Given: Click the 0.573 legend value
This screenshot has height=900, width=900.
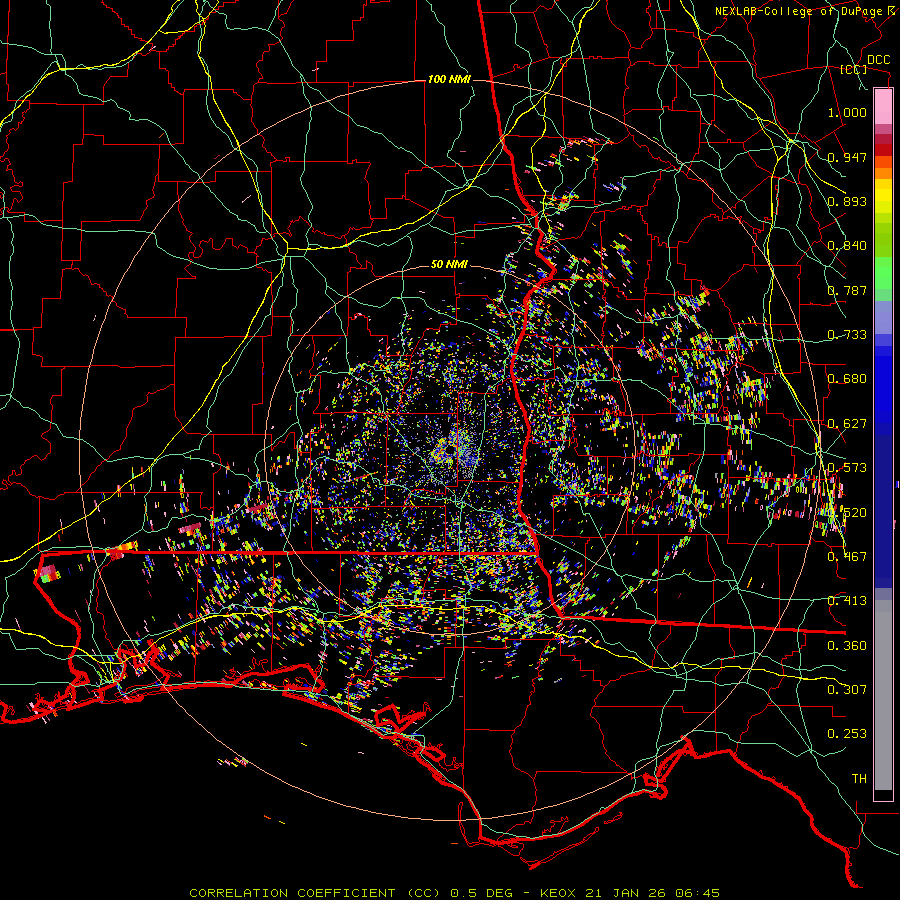Looking at the screenshot, I should pyautogui.click(x=847, y=468).
